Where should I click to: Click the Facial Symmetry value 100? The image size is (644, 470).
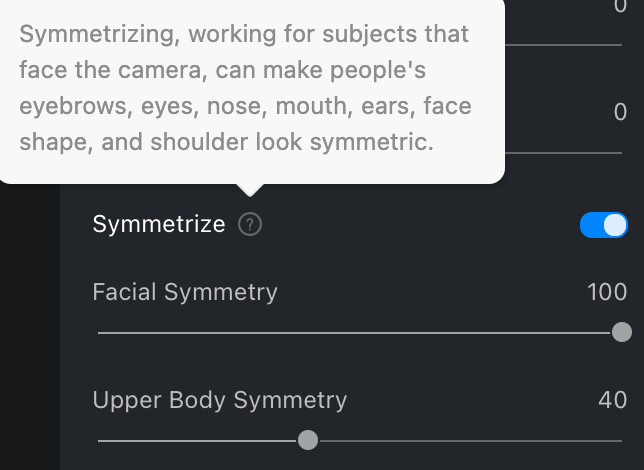pyautogui.click(x=607, y=292)
